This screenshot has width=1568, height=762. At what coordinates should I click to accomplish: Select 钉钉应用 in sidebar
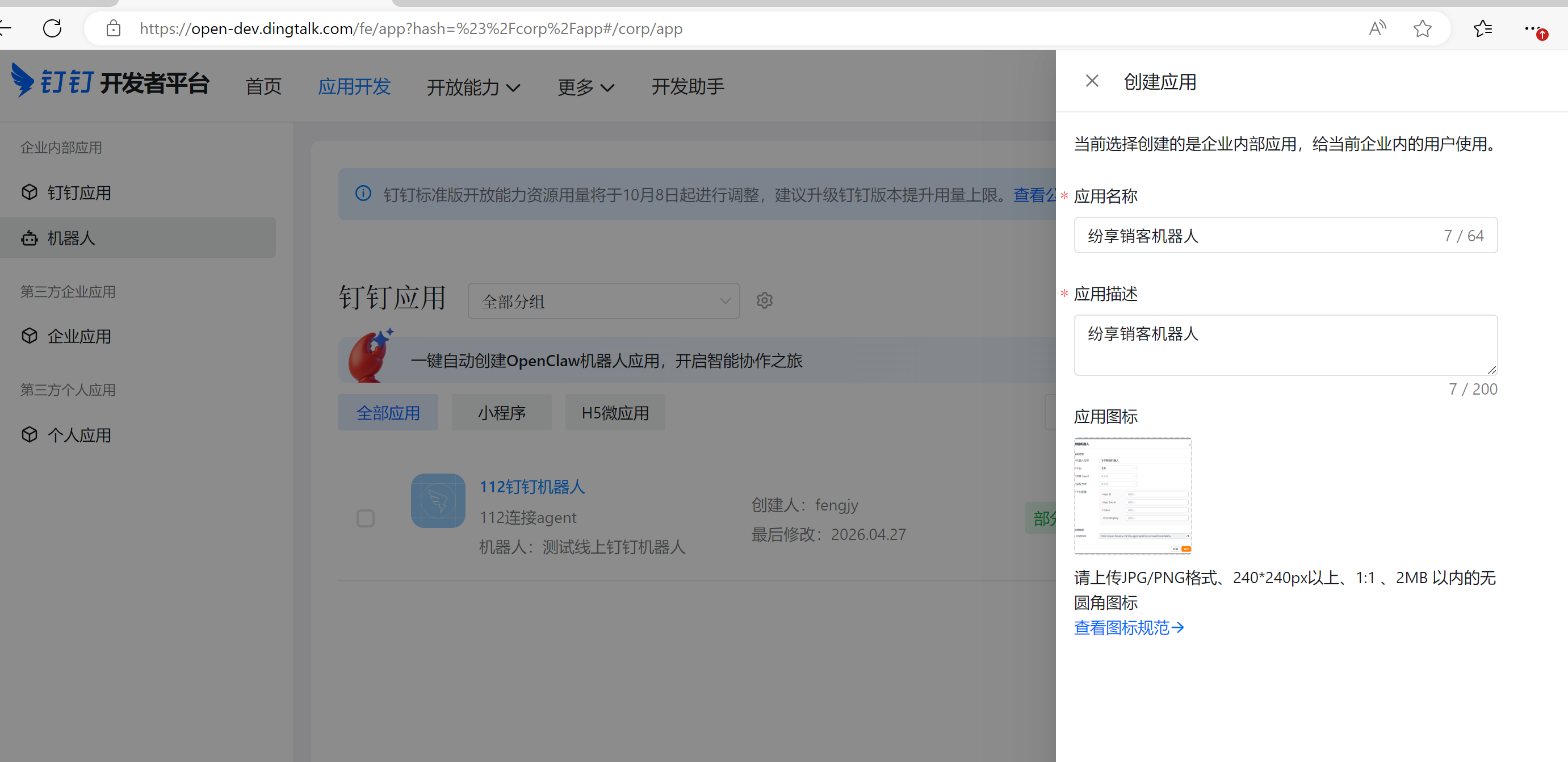(x=137, y=192)
